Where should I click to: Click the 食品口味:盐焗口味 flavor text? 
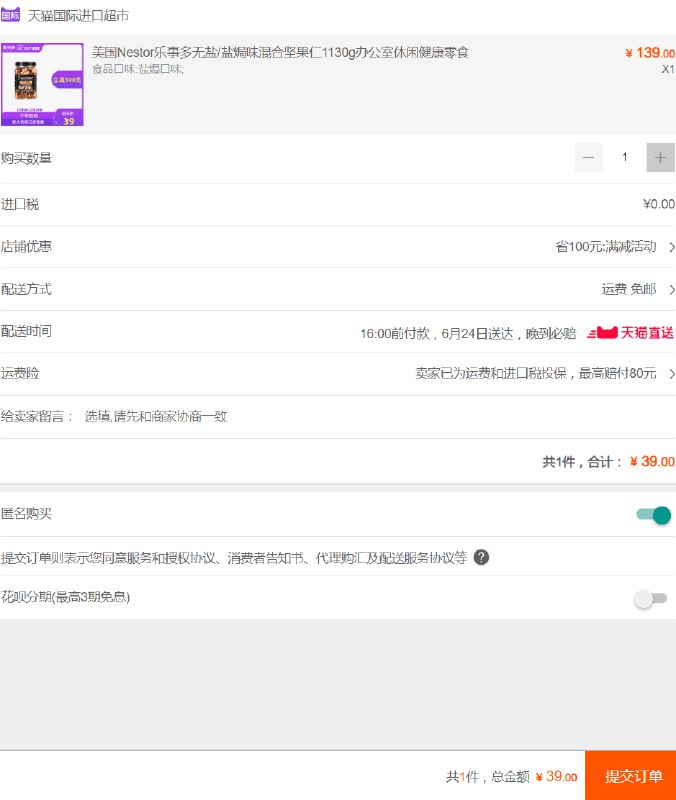[x=138, y=69]
